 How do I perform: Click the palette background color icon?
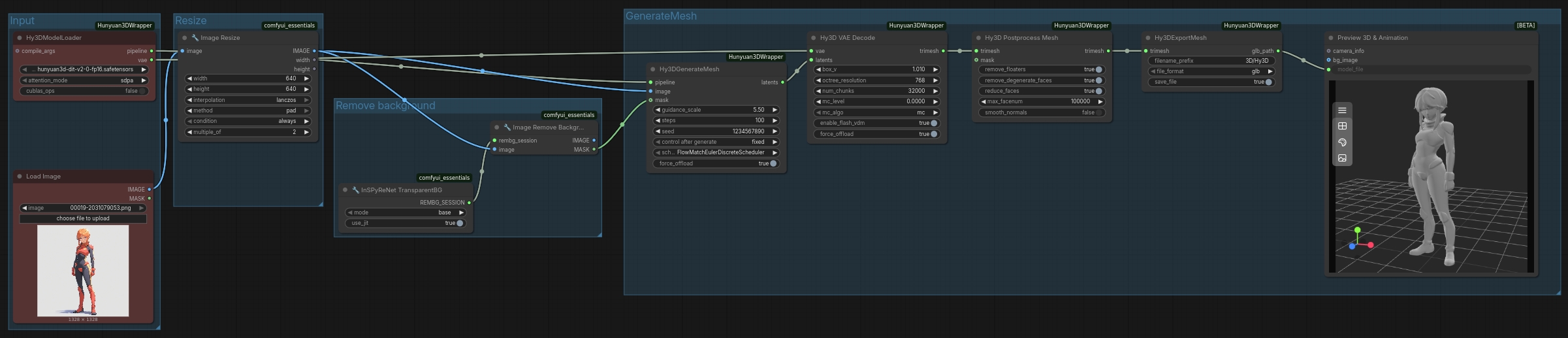(1342, 142)
